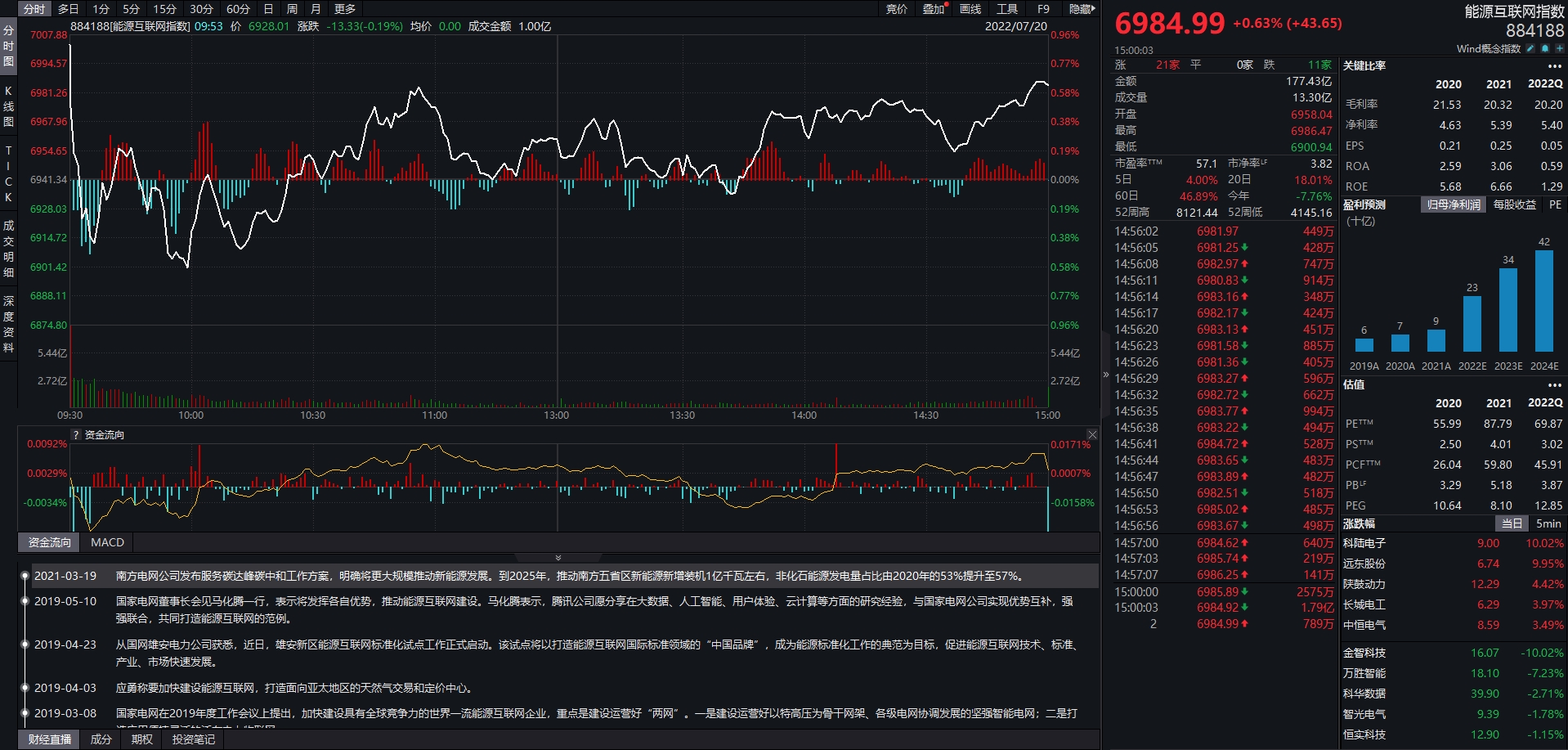Open the 成分 bottom tab
Image resolution: width=1568 pixels, height=750 pixels.
(x=101, y=739)
